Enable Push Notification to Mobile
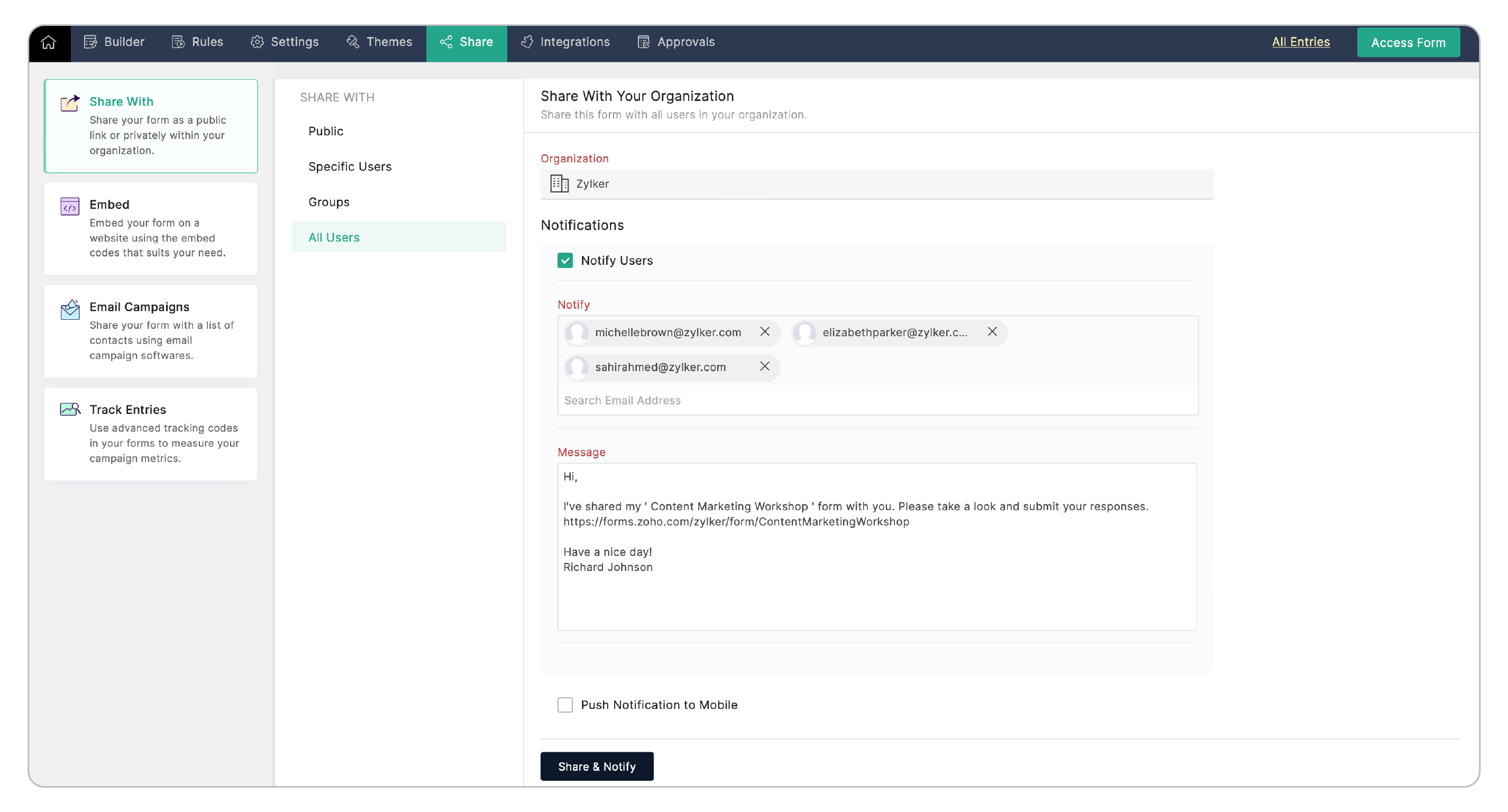The height and width of the screenshot is (812, 1508). click(565, 705)
